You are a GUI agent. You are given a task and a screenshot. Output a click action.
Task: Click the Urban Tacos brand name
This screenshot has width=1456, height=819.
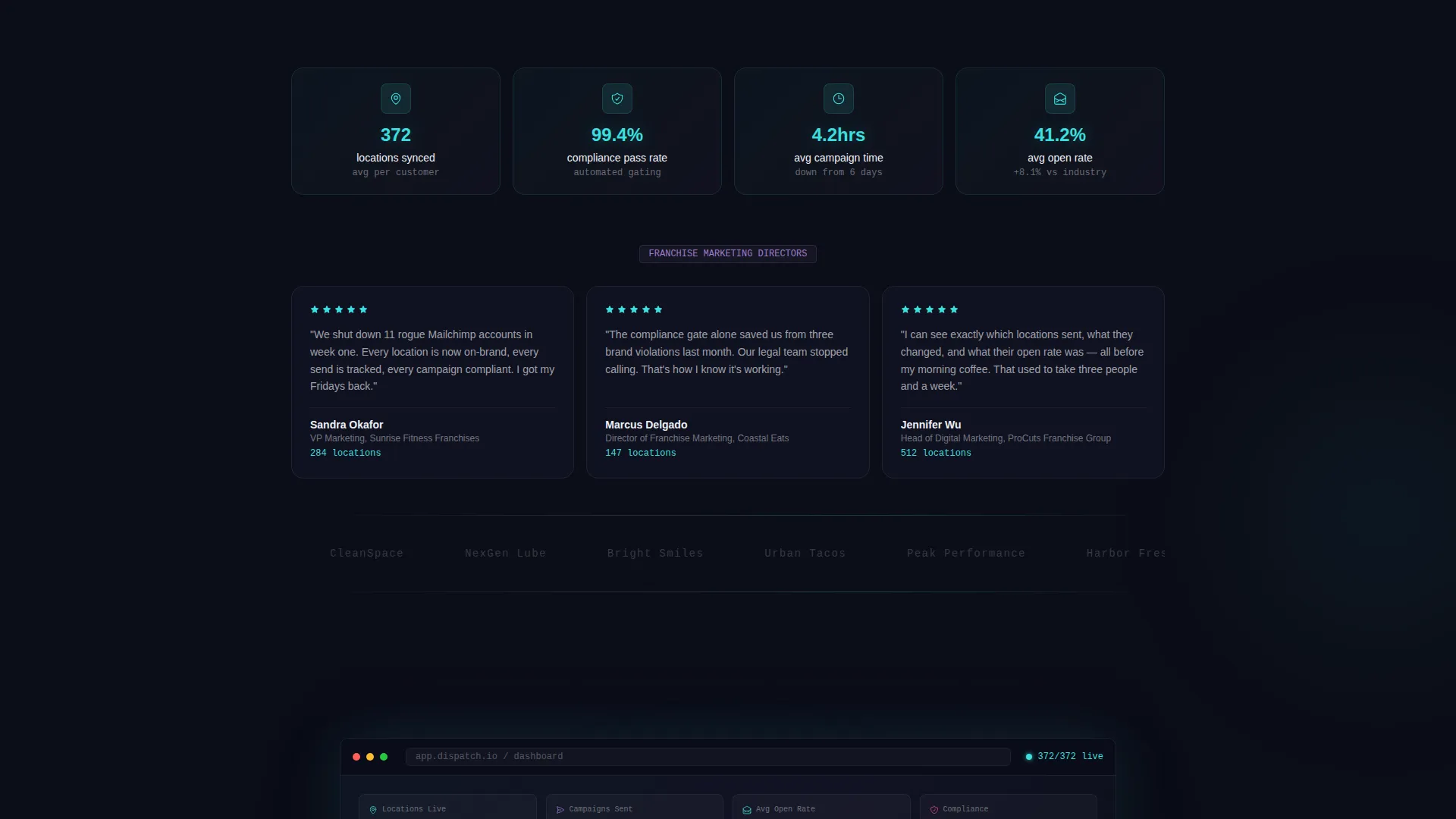pos(805,554)
